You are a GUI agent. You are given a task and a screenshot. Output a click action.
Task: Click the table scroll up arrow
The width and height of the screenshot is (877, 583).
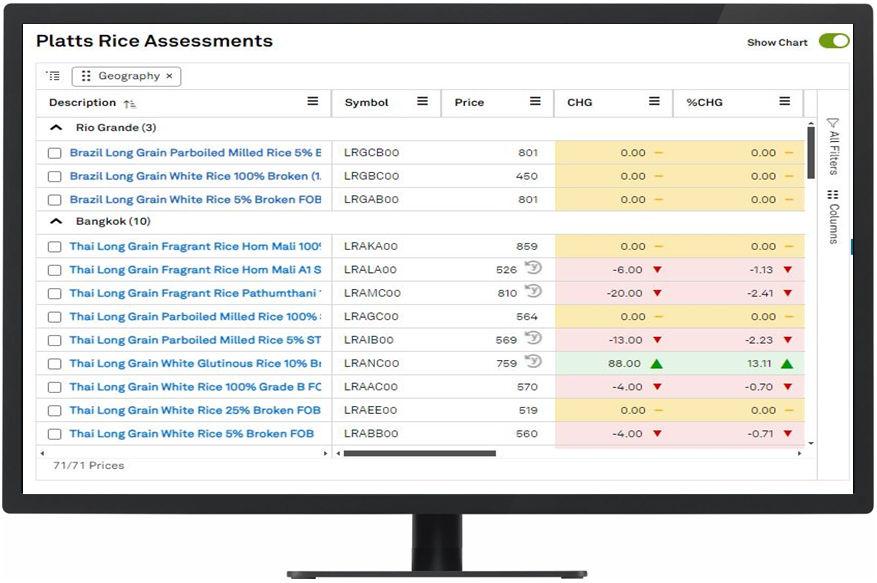(x=810, y=123)
